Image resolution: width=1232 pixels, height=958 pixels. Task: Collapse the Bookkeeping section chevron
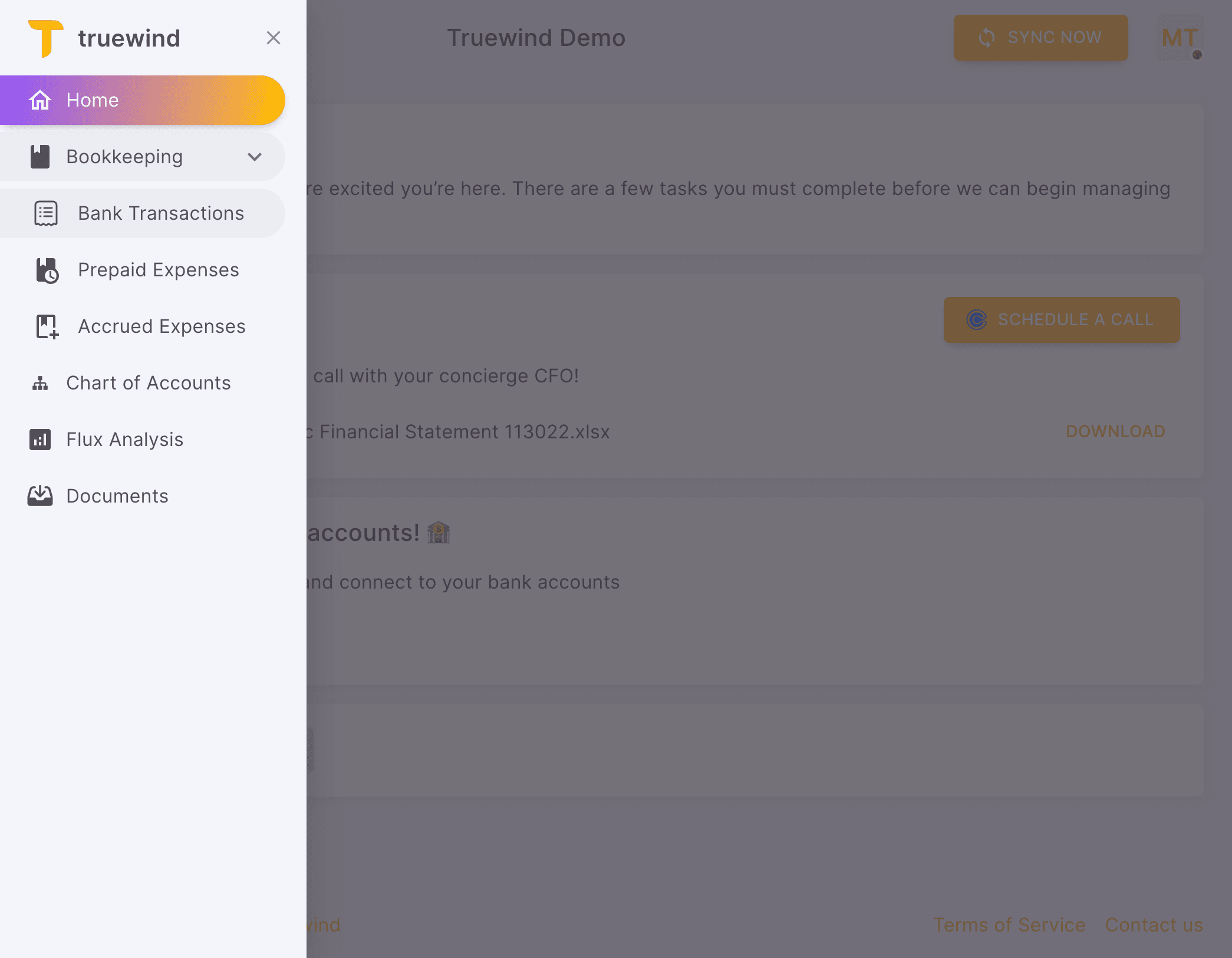pos(255,157)
